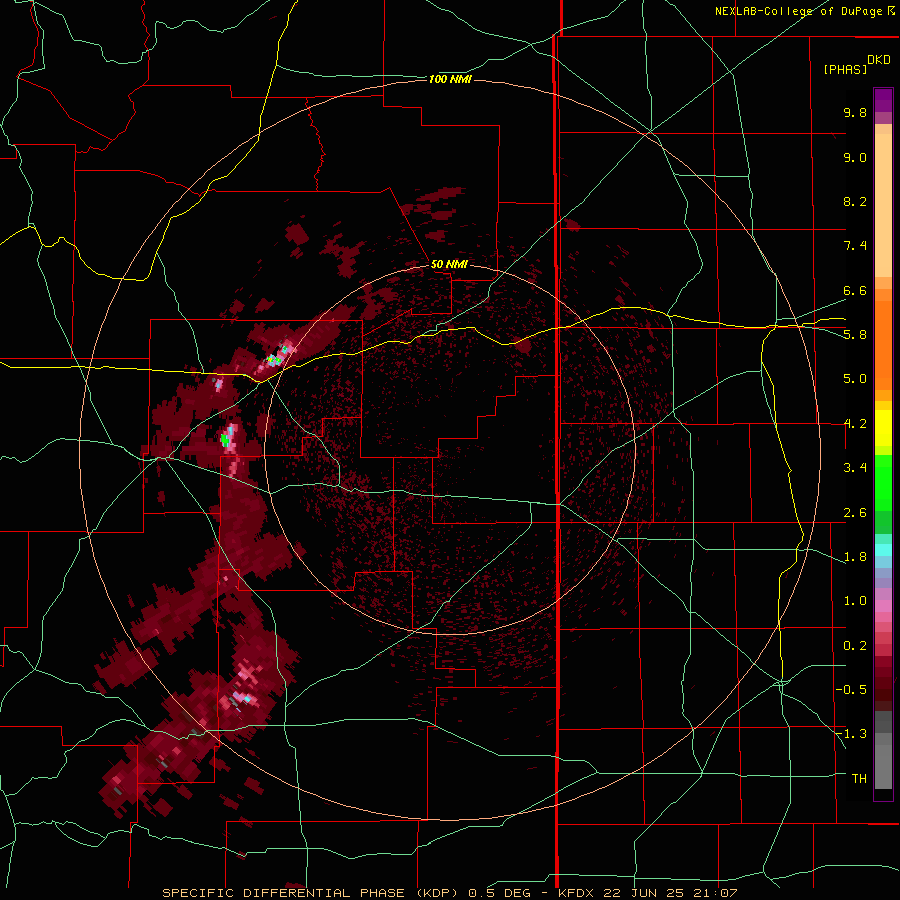The height and width of the screenshot is (900, 900).
Task: Click the Specific Differential Phase caption at the bottom
Action: click(449, 893)
